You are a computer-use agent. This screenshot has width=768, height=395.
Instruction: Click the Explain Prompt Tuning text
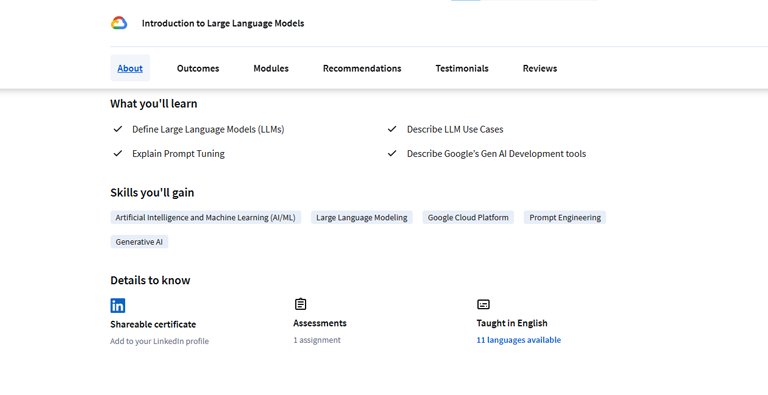pos(178,154)
